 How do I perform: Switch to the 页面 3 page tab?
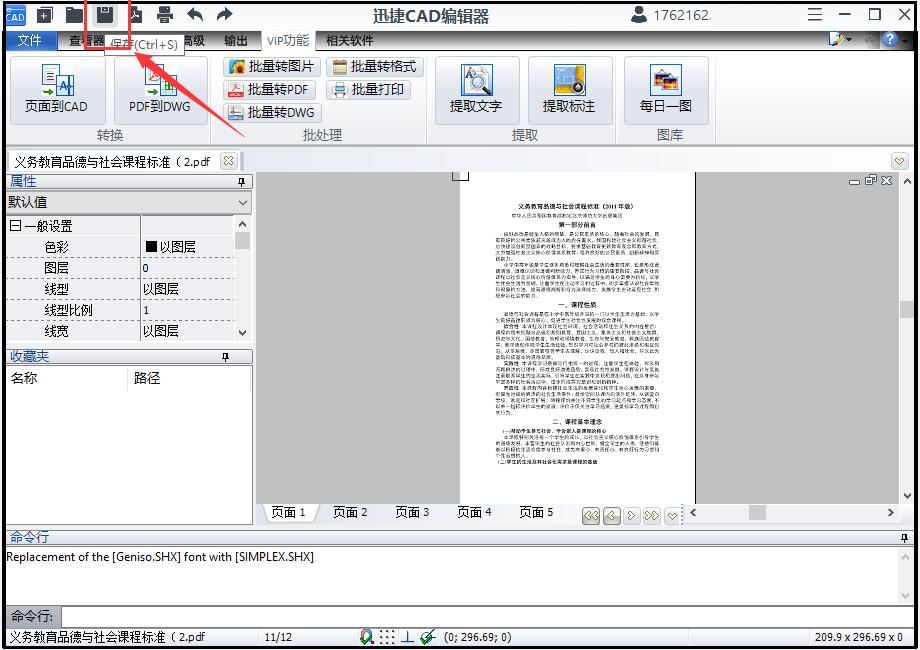pos(411,511)
